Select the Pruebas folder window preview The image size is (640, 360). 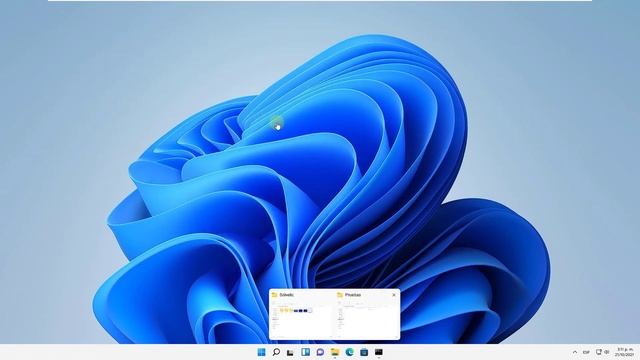[x=367, y=314]
